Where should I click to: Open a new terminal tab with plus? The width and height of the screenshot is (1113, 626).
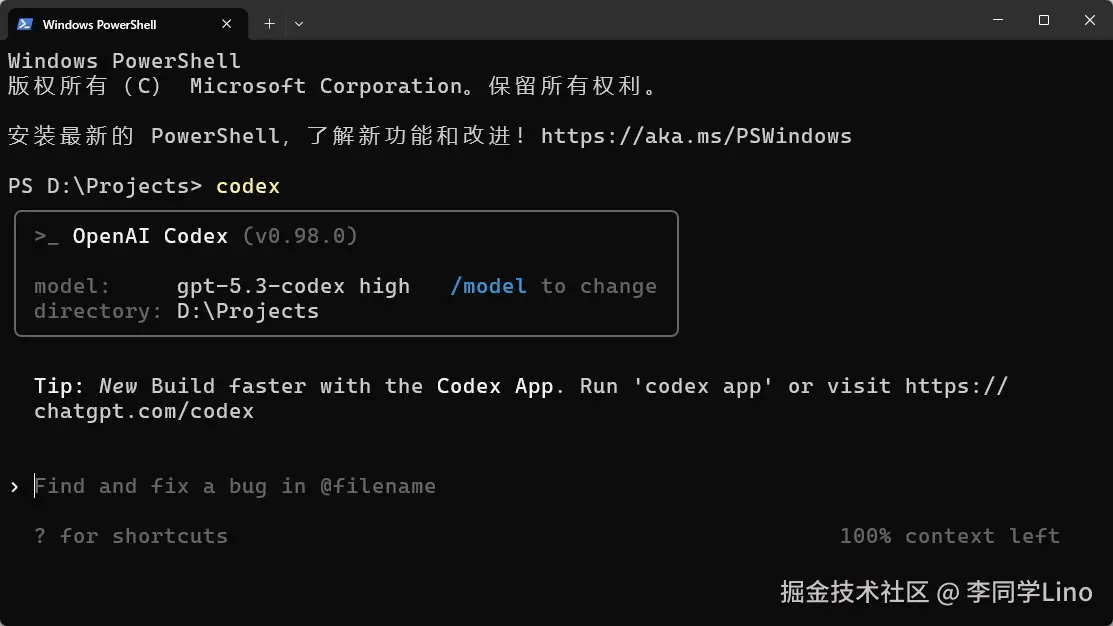269,23
